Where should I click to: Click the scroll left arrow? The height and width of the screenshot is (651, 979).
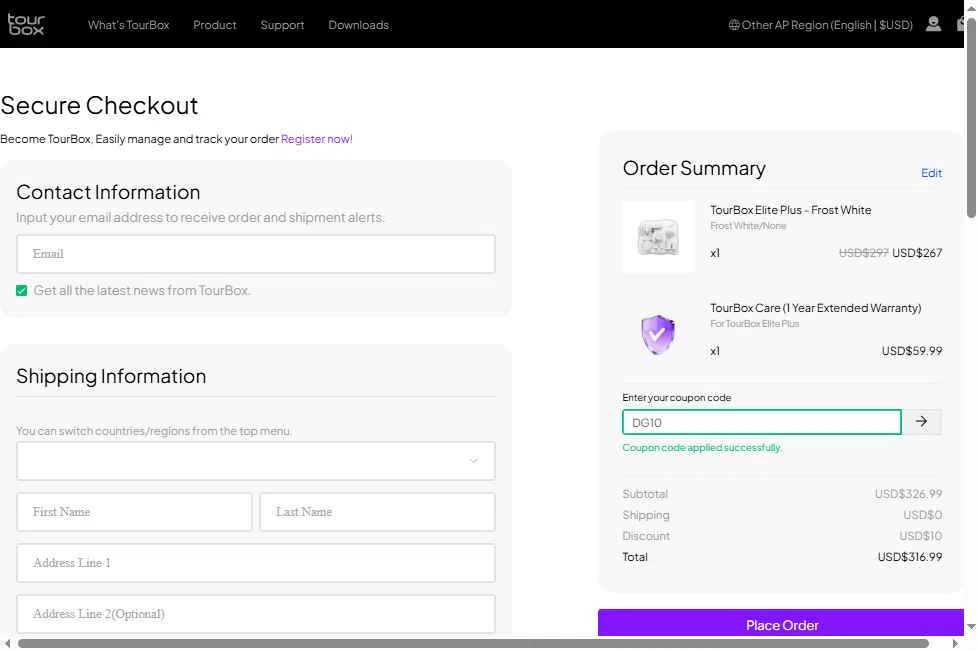pos(7,644)
